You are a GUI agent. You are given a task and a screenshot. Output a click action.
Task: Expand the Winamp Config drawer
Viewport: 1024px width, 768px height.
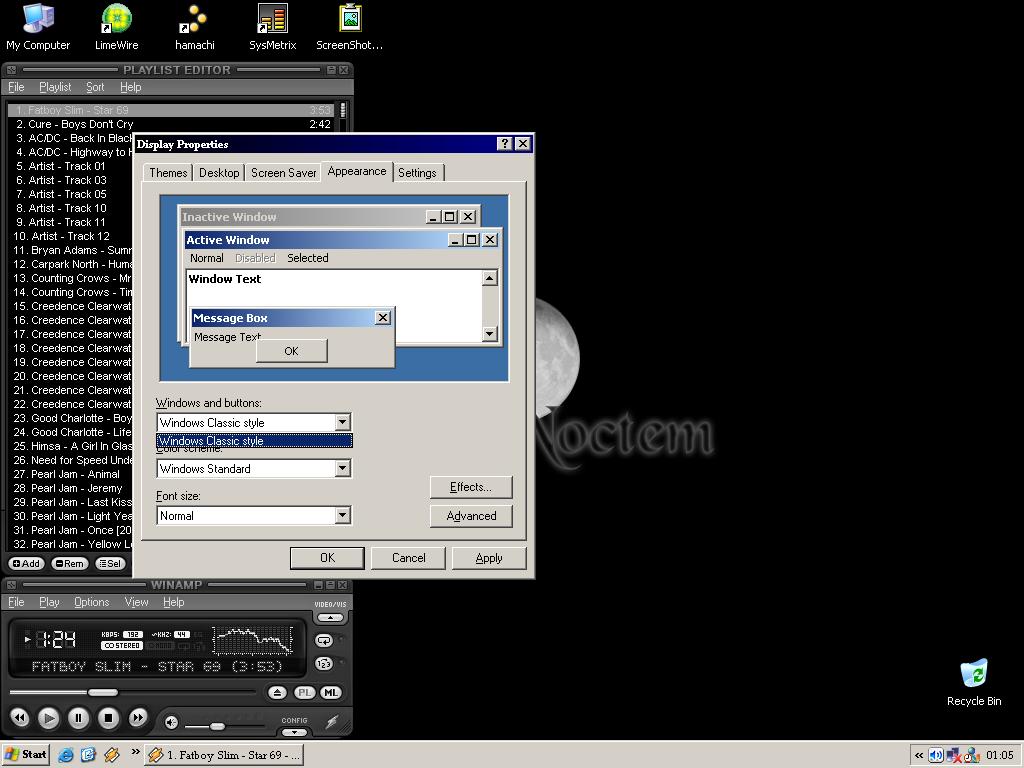click(295, 731)
